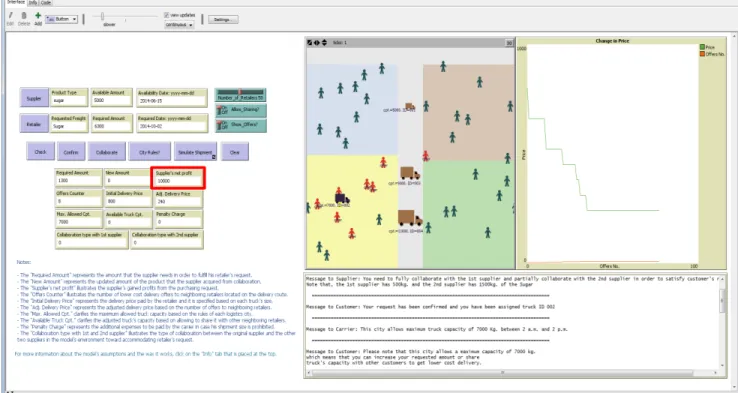This screenshot has height=393, width=738.
Task: Click the 'Notes:' heading text
Action: (x=24, y=262)
